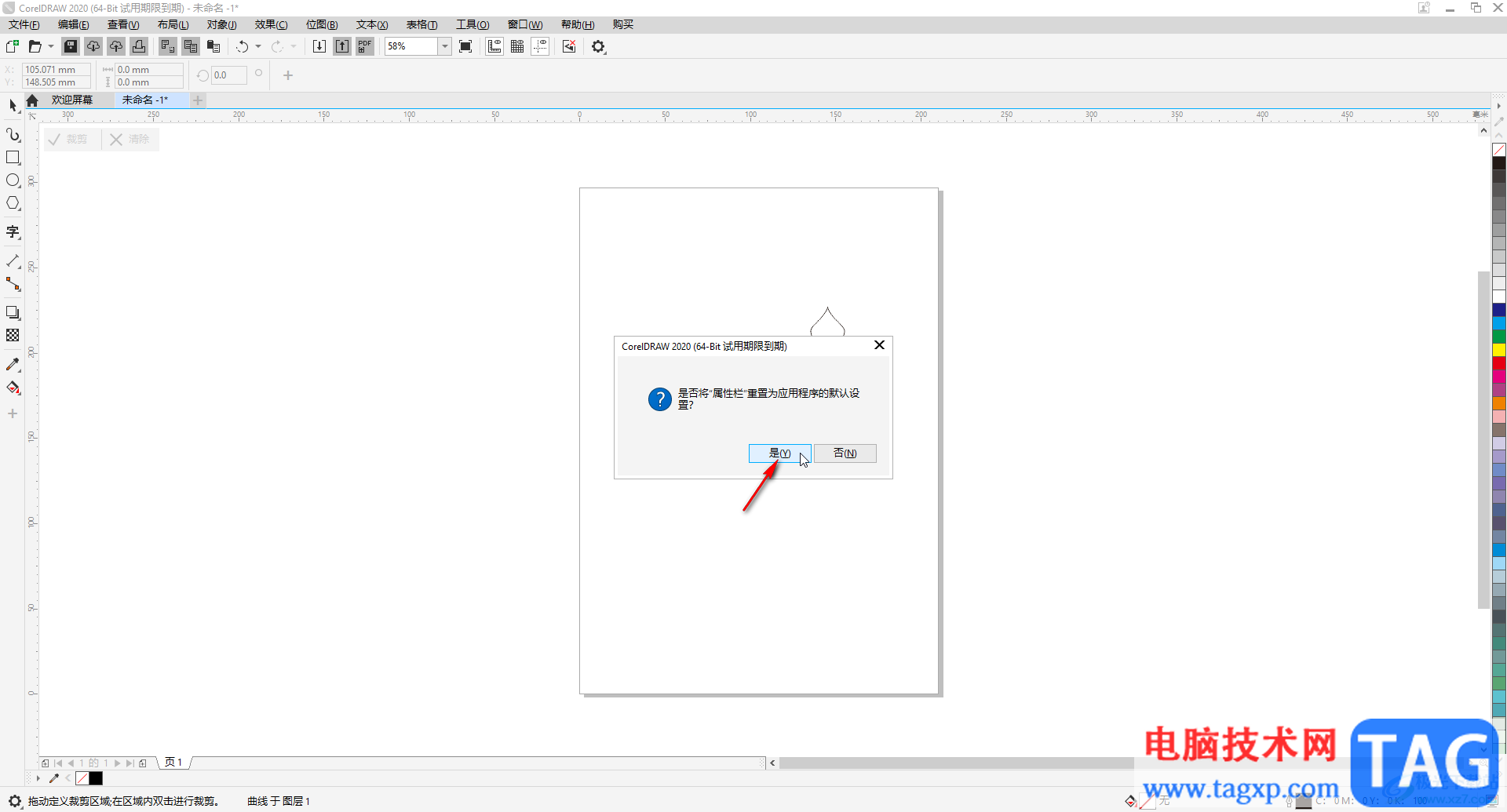Click the Copy icon in toolbar

click(x=190, y=46)
